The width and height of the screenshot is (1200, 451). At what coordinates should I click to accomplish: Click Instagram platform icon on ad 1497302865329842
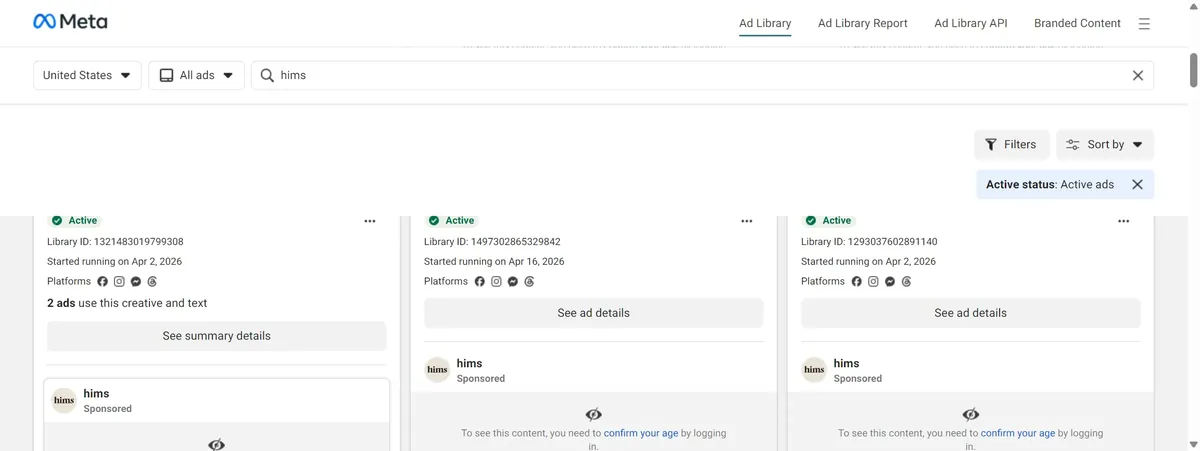pyautogui.click(x=496, y=282)
